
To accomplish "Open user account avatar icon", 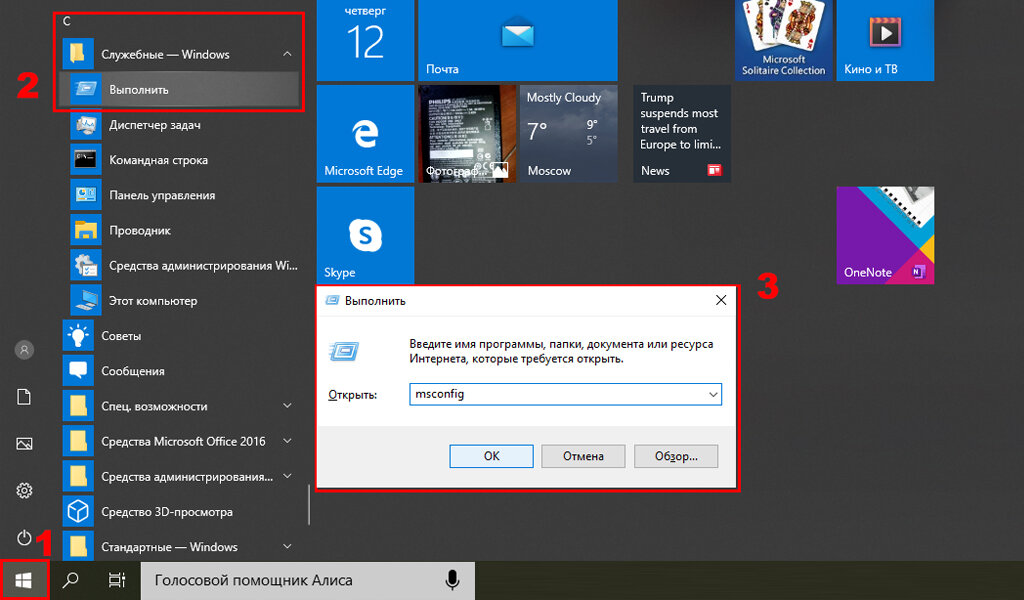I will point(24,350).
